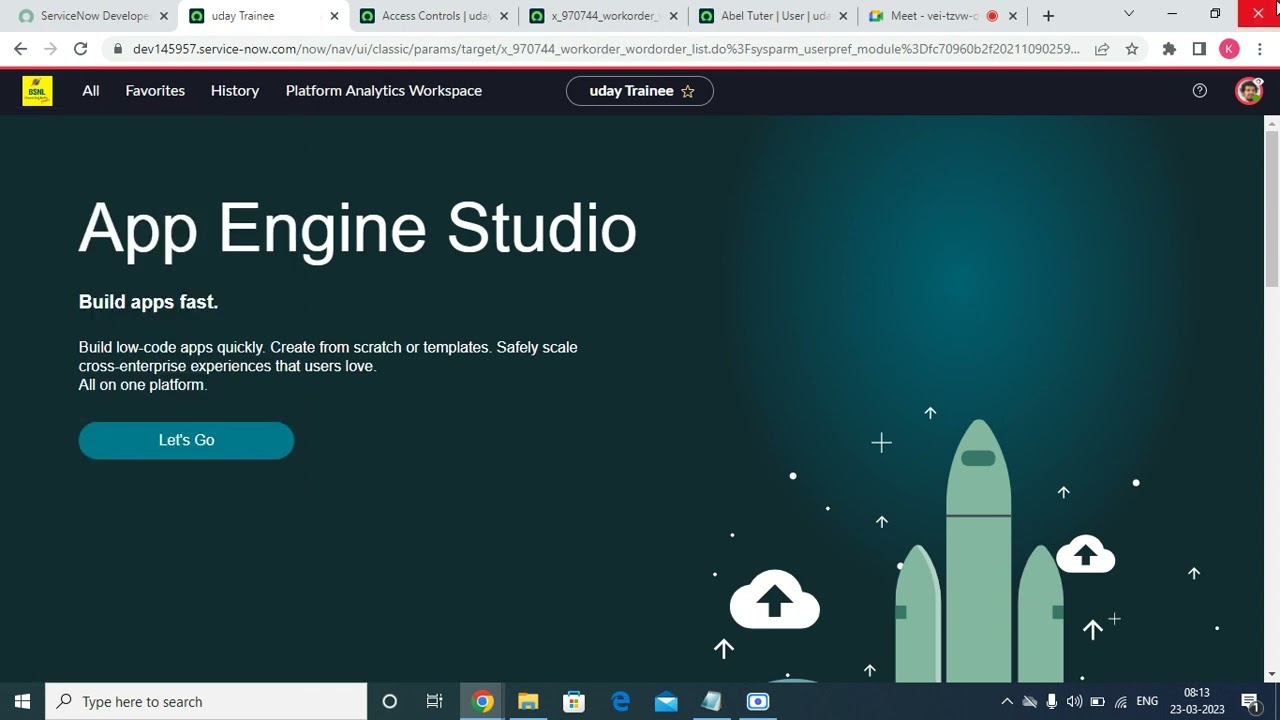
Task: Click the microphone tray icon
Action: [x=1052, y=702]
